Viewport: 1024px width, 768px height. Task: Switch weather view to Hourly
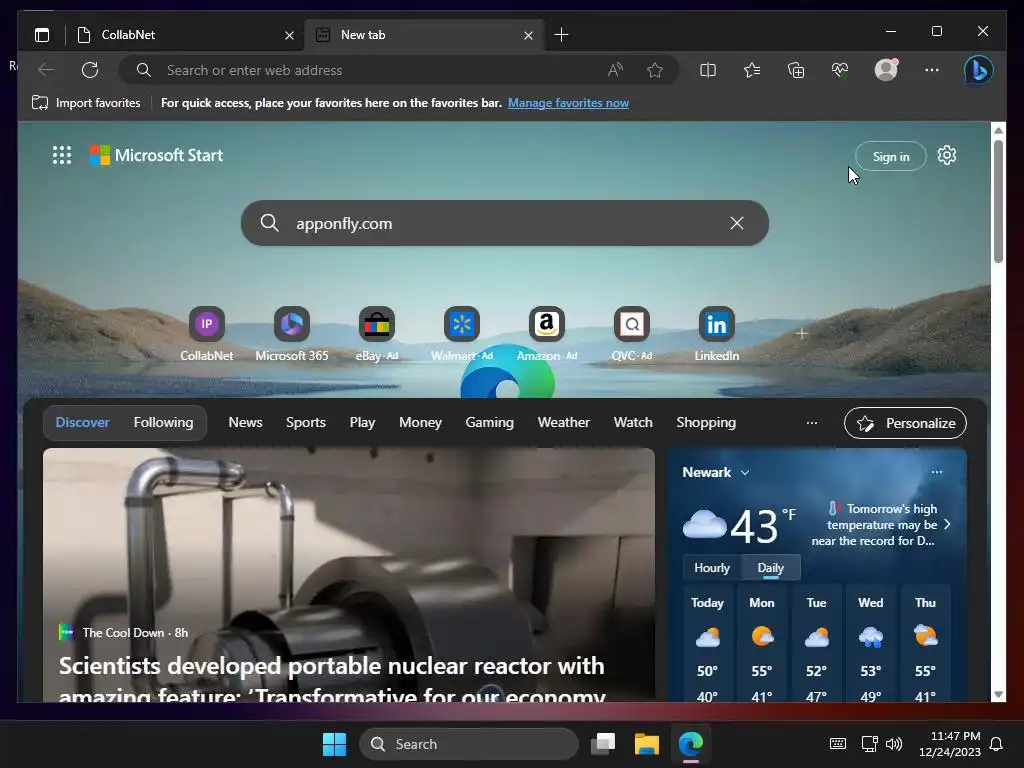pyautogui.click(x=712, y=568)
